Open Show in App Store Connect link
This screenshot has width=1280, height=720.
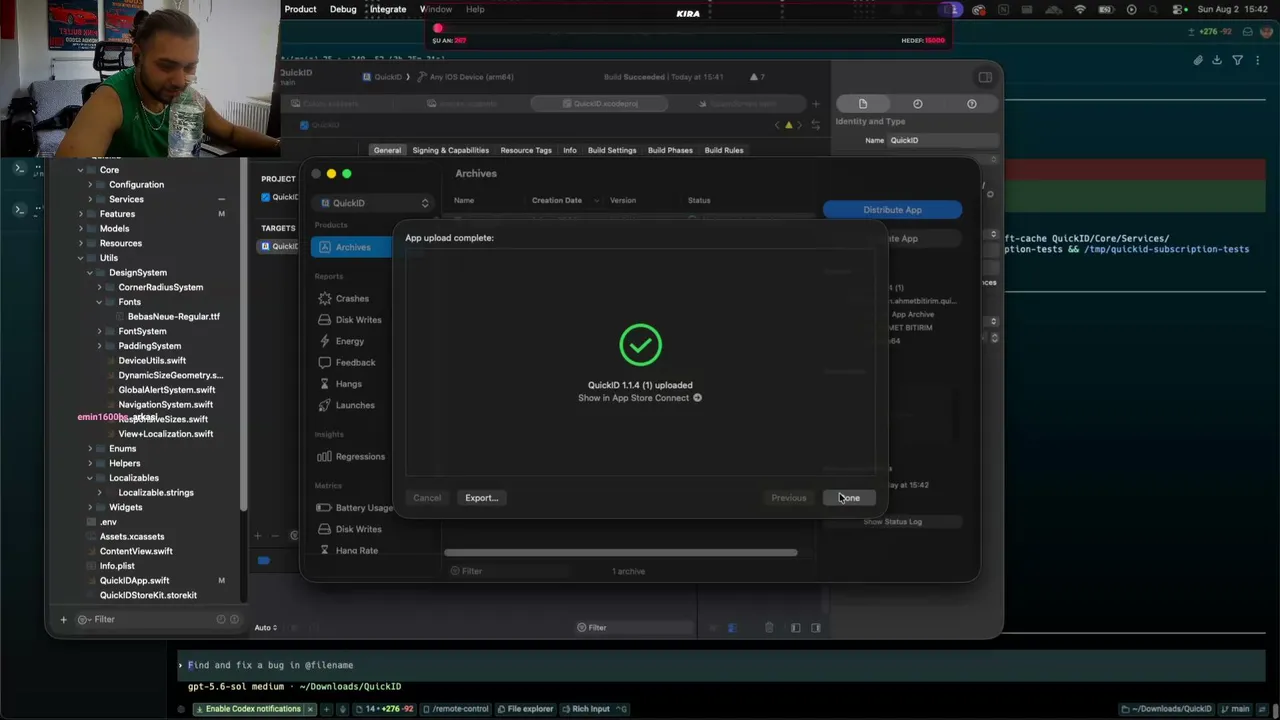pos(640,398)
